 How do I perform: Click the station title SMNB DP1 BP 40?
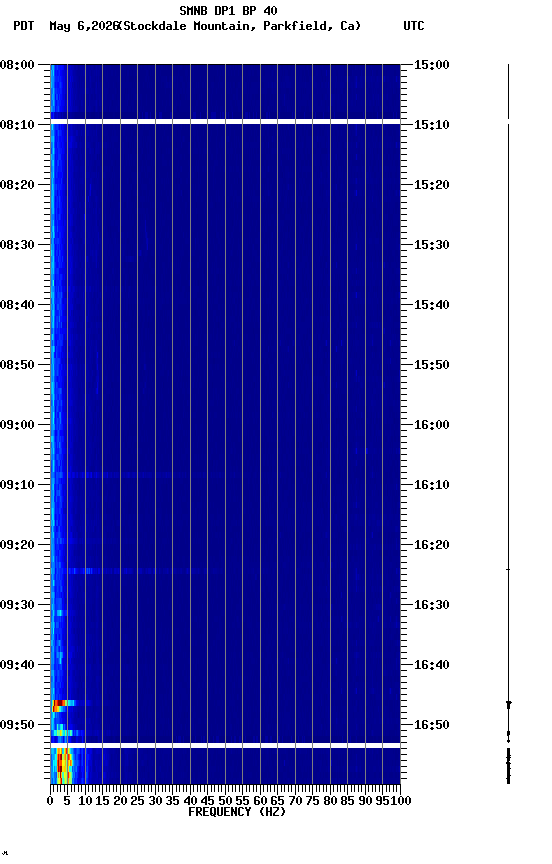click(x=228, y=11)
